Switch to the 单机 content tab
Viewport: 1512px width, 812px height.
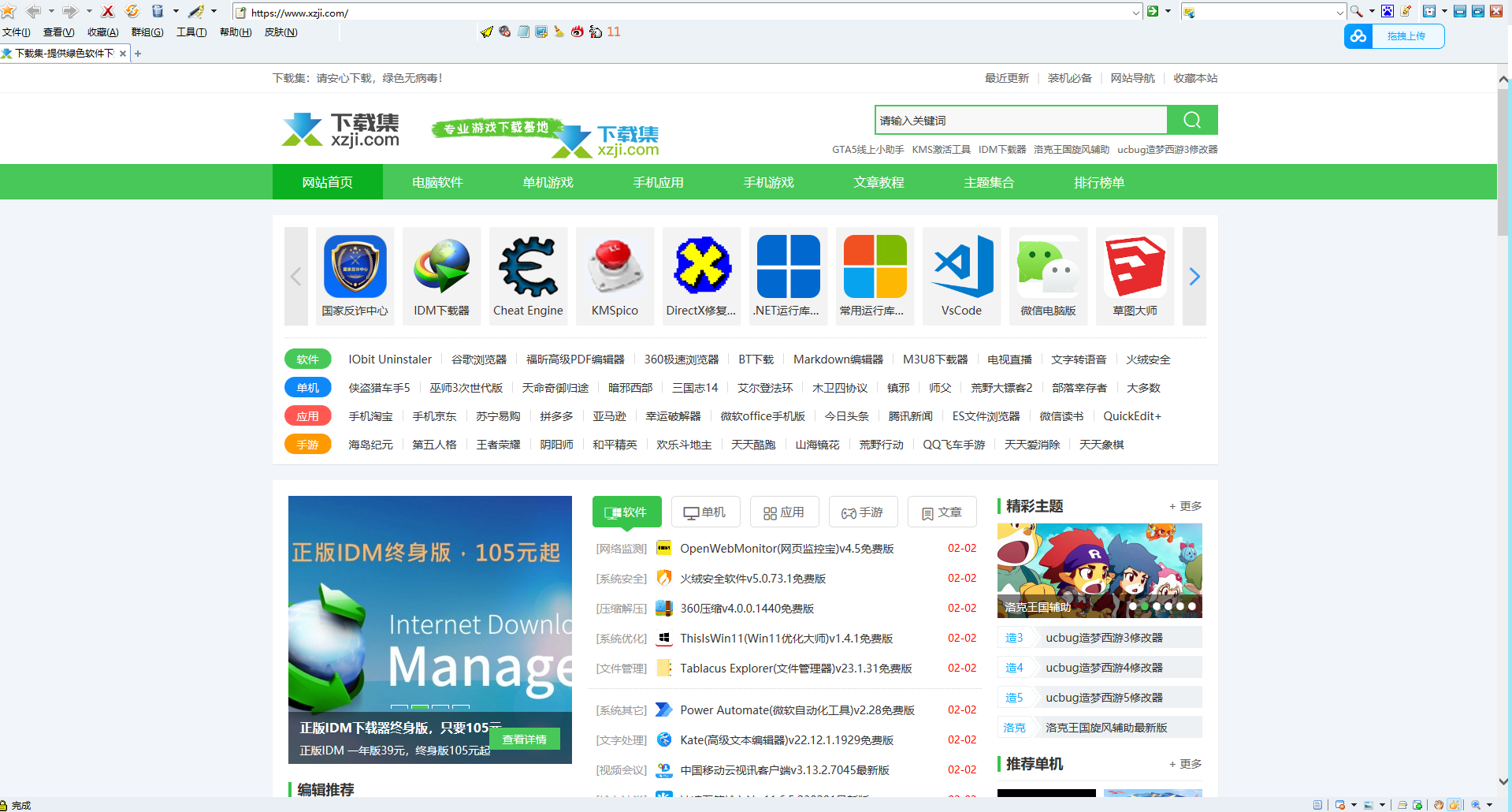click(x=705, y=512)
